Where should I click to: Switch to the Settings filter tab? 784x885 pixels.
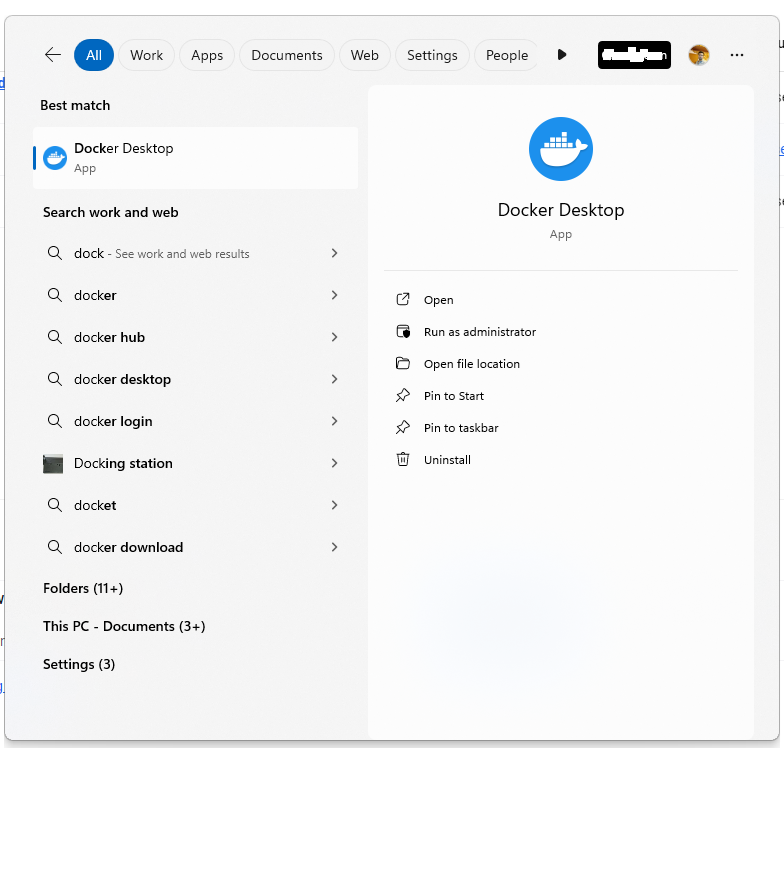(432, 55)
